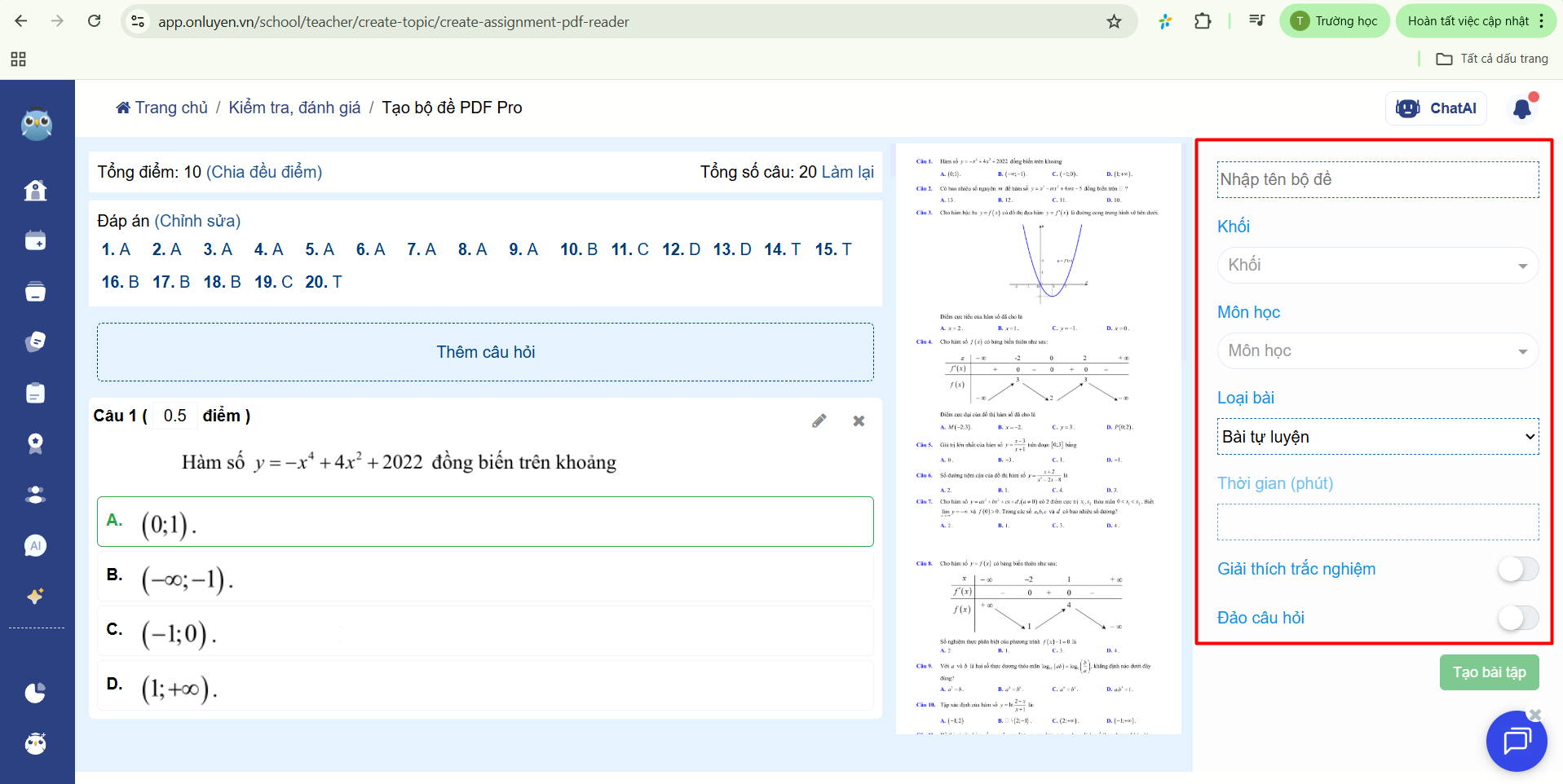Click the AI icon in the left sidebar
1563x784 pixels.
35,545
